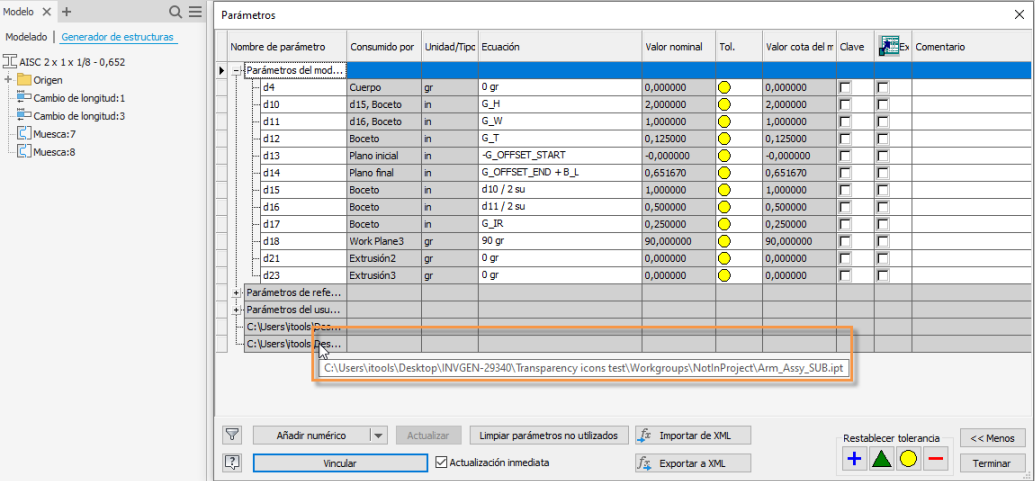This screenshot has width=1035, height=481.
Task: Select last C:\Users\itools linked file row
Action: coord(295,344)
